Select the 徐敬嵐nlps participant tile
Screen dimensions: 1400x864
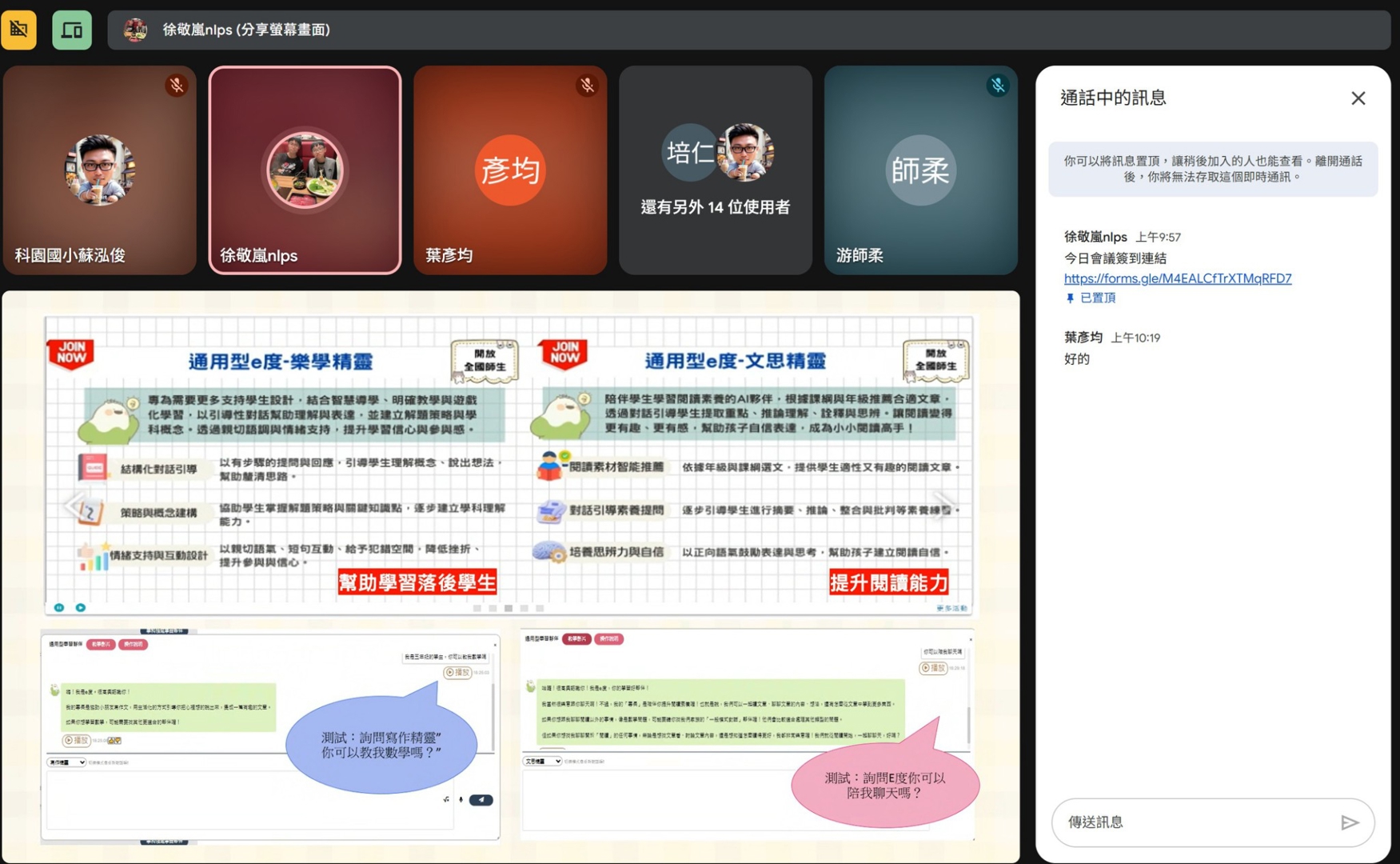(305, 170)
